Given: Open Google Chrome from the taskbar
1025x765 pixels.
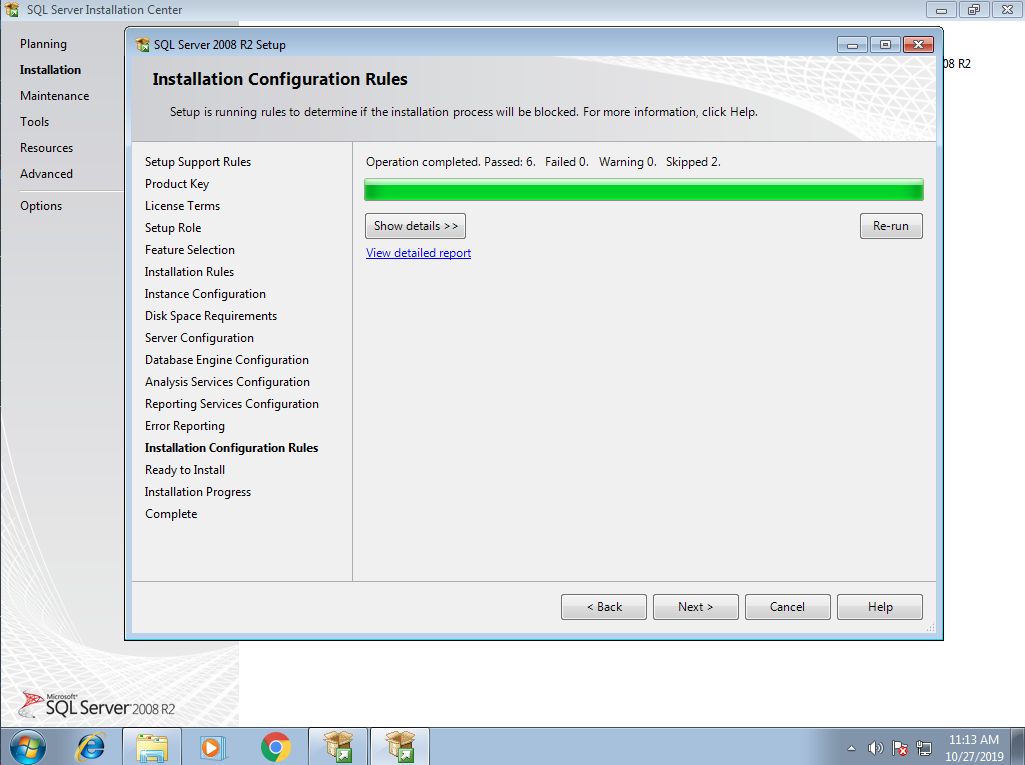Looking at the screenshot, I should (x=276, y=746).
